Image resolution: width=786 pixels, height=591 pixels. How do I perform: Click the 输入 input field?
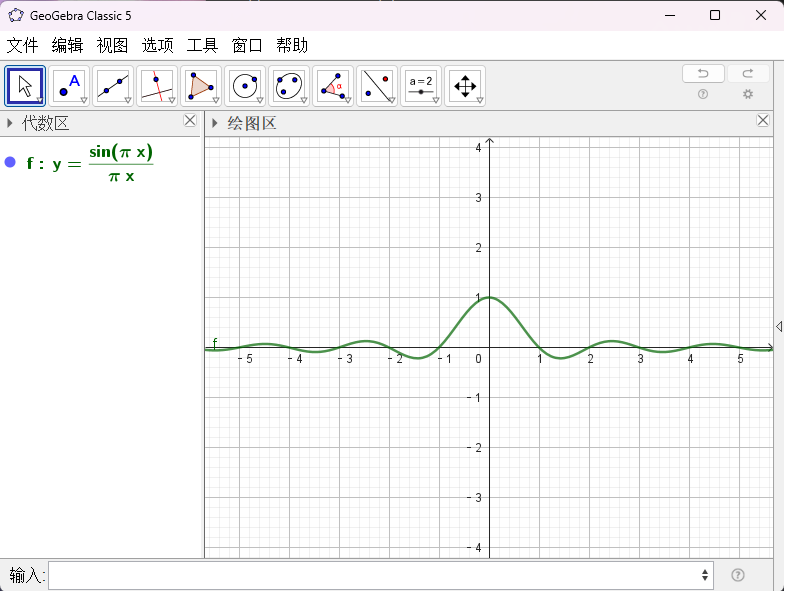(381, 575)
